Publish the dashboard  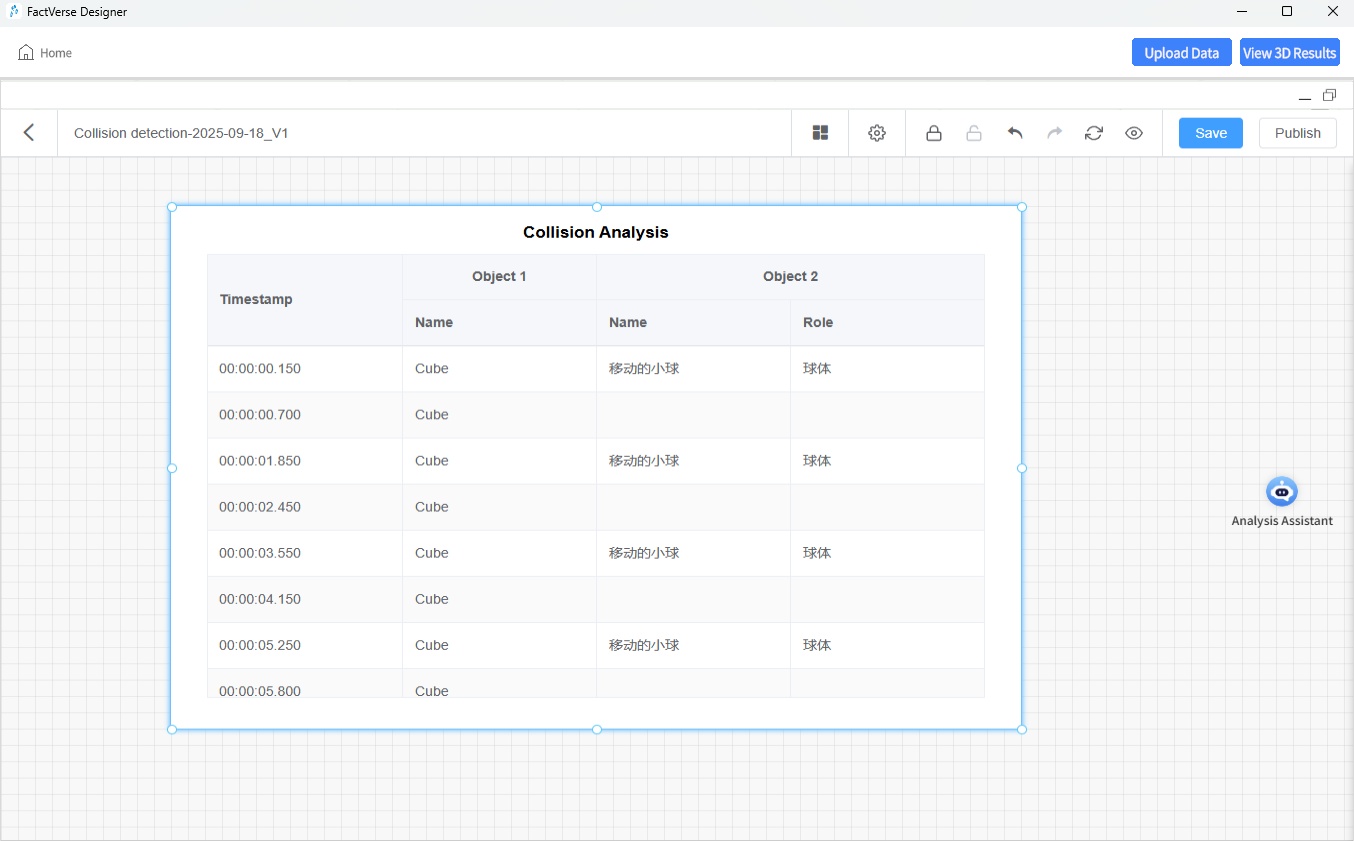tap(1297, 133)
